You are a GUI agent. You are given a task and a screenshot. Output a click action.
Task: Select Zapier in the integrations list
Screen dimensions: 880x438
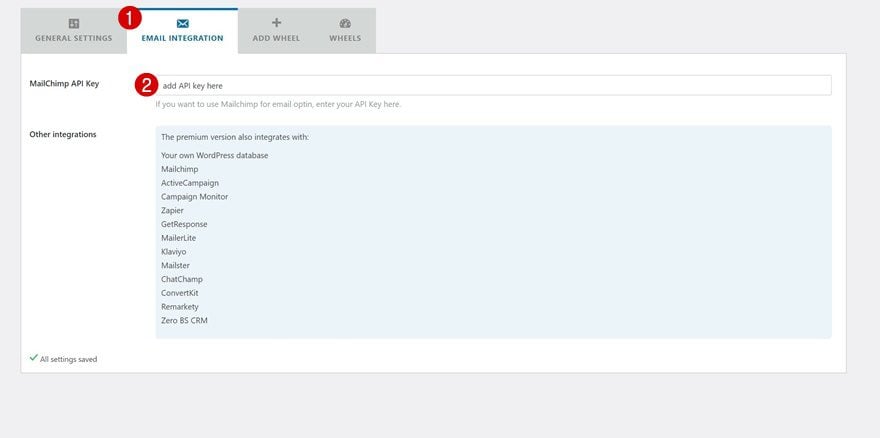(x=172, y=211)
